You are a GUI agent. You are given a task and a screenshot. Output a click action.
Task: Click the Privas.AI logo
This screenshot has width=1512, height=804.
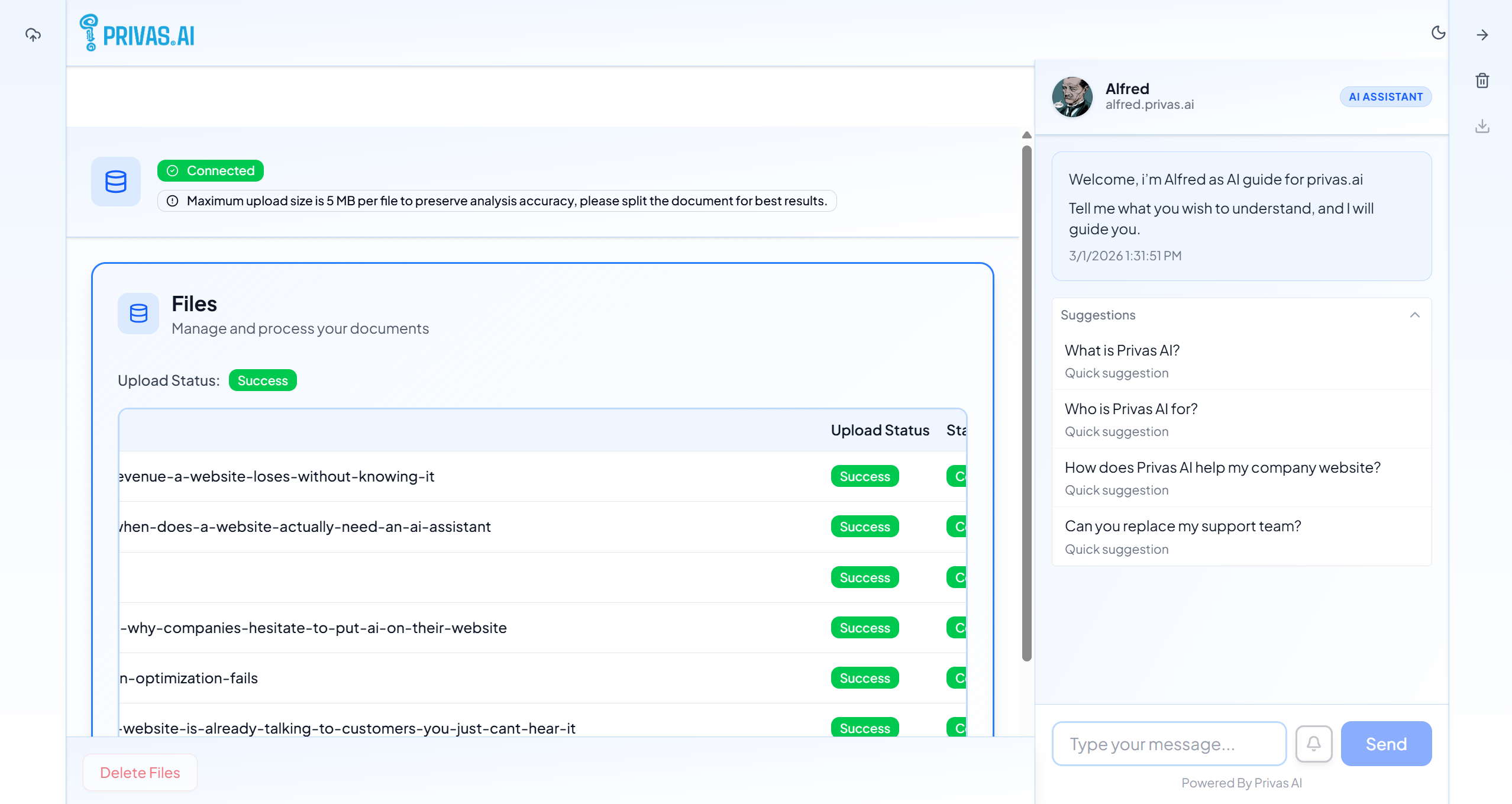click(137, 33)
